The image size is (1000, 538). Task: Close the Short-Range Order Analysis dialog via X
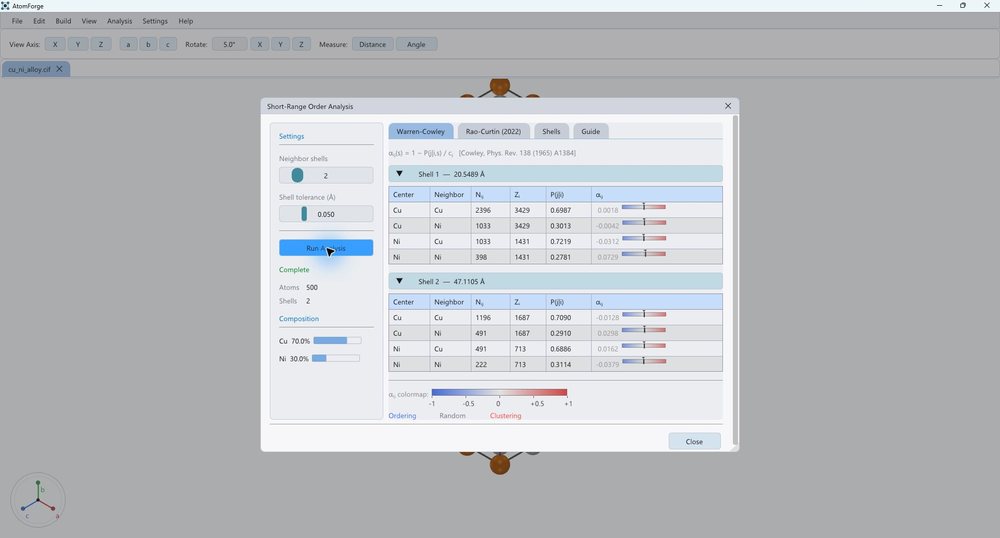tap(728, 106)
